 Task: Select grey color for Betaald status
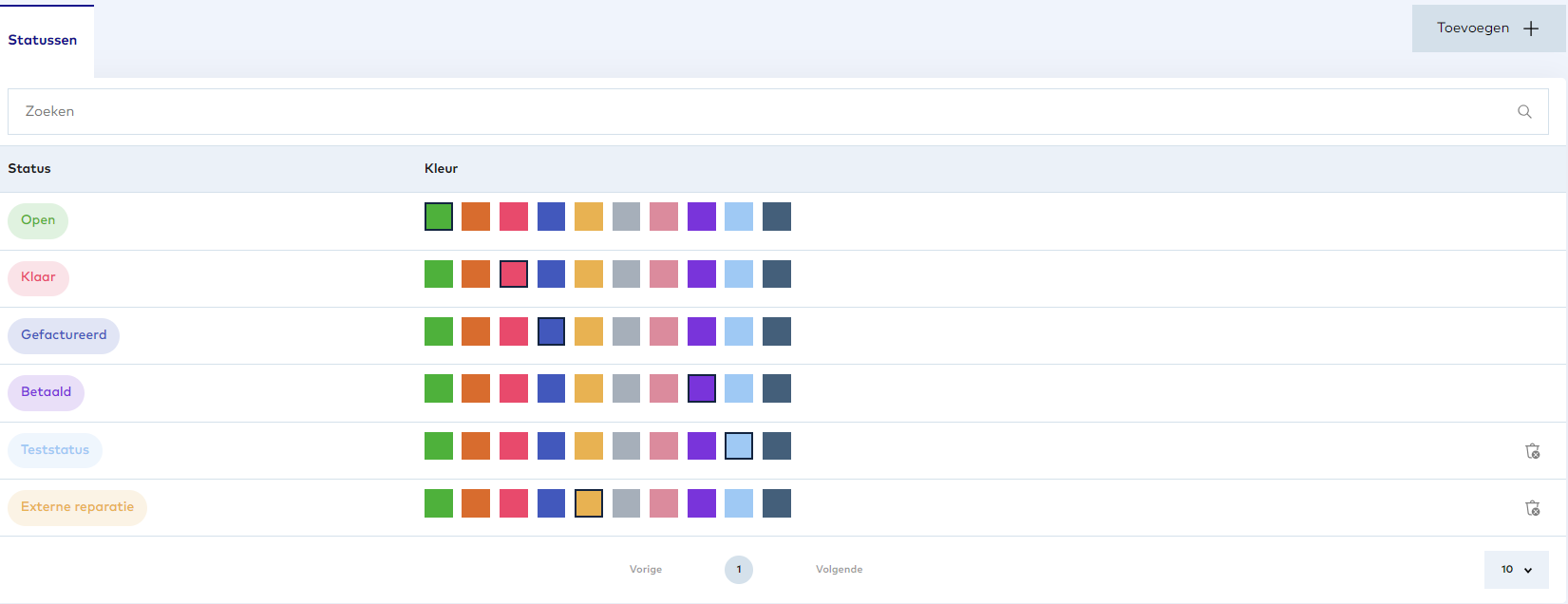tap(626, 388)
